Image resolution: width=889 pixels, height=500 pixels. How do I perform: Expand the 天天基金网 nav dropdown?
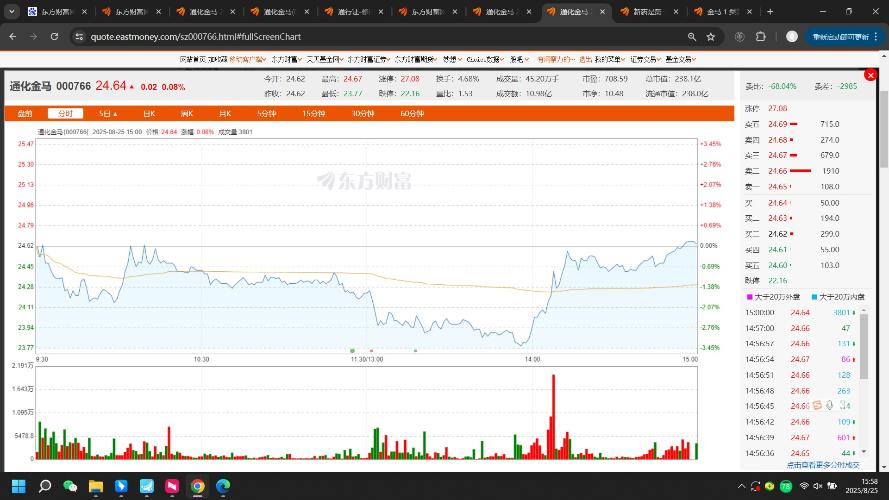click(325, 59)
